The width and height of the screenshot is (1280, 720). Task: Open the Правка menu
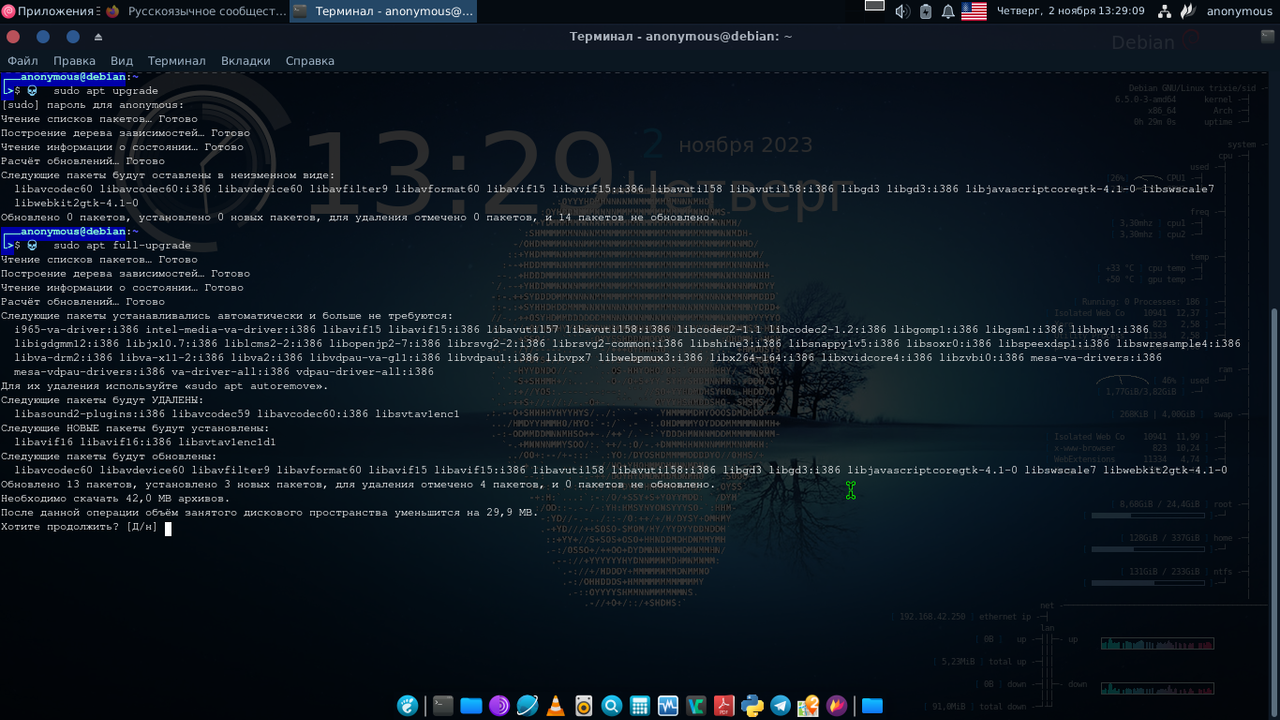(75, 61)
